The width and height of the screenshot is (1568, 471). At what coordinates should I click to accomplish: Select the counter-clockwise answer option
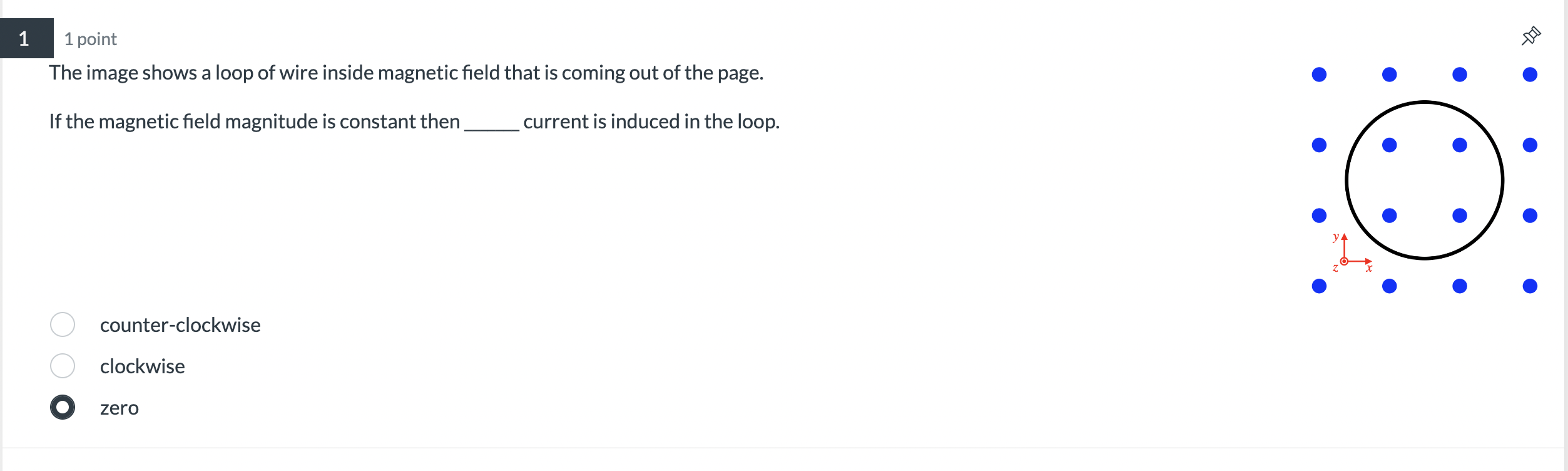click(x=63, y=324)
